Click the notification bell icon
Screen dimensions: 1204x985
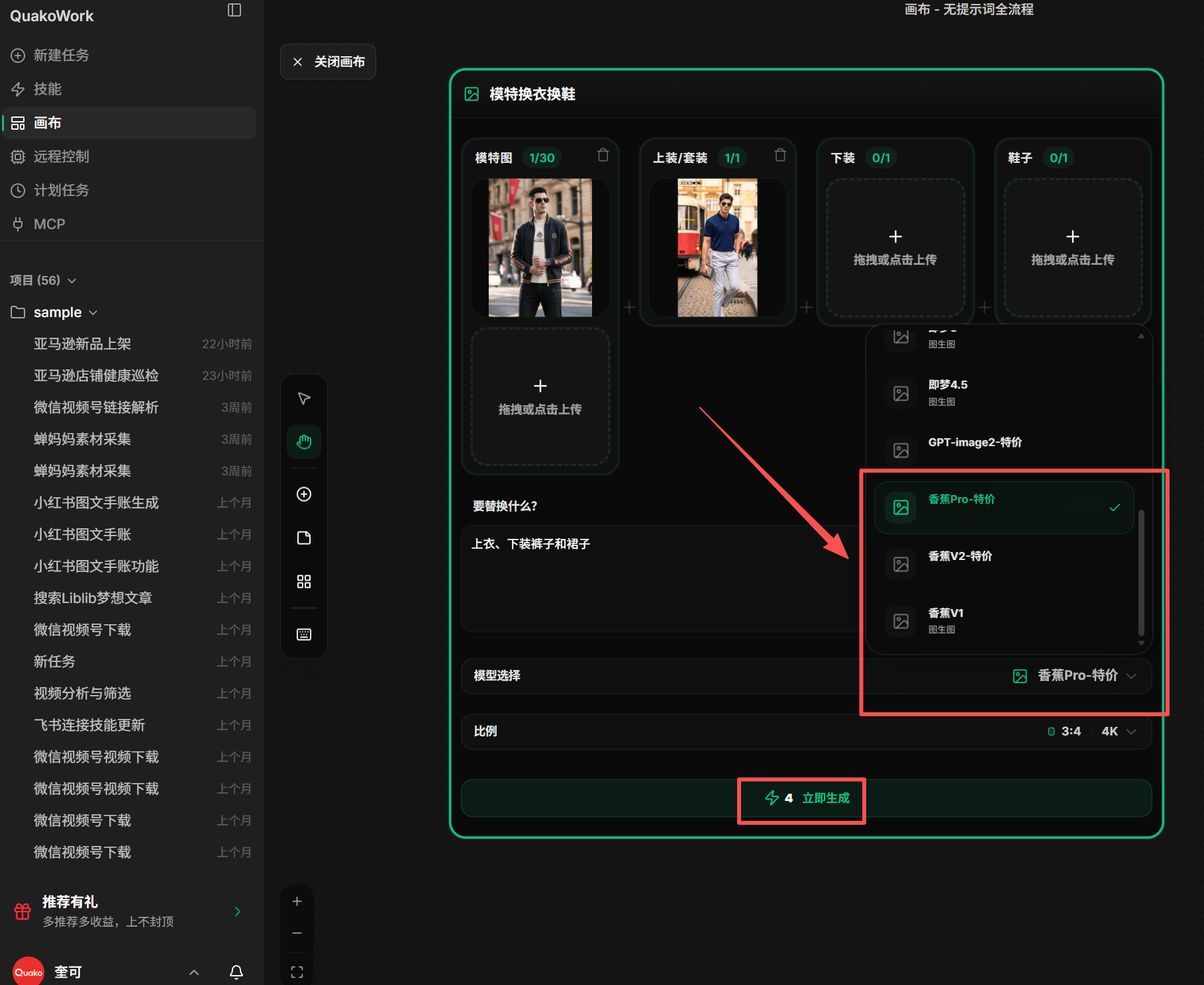(236, 972)
